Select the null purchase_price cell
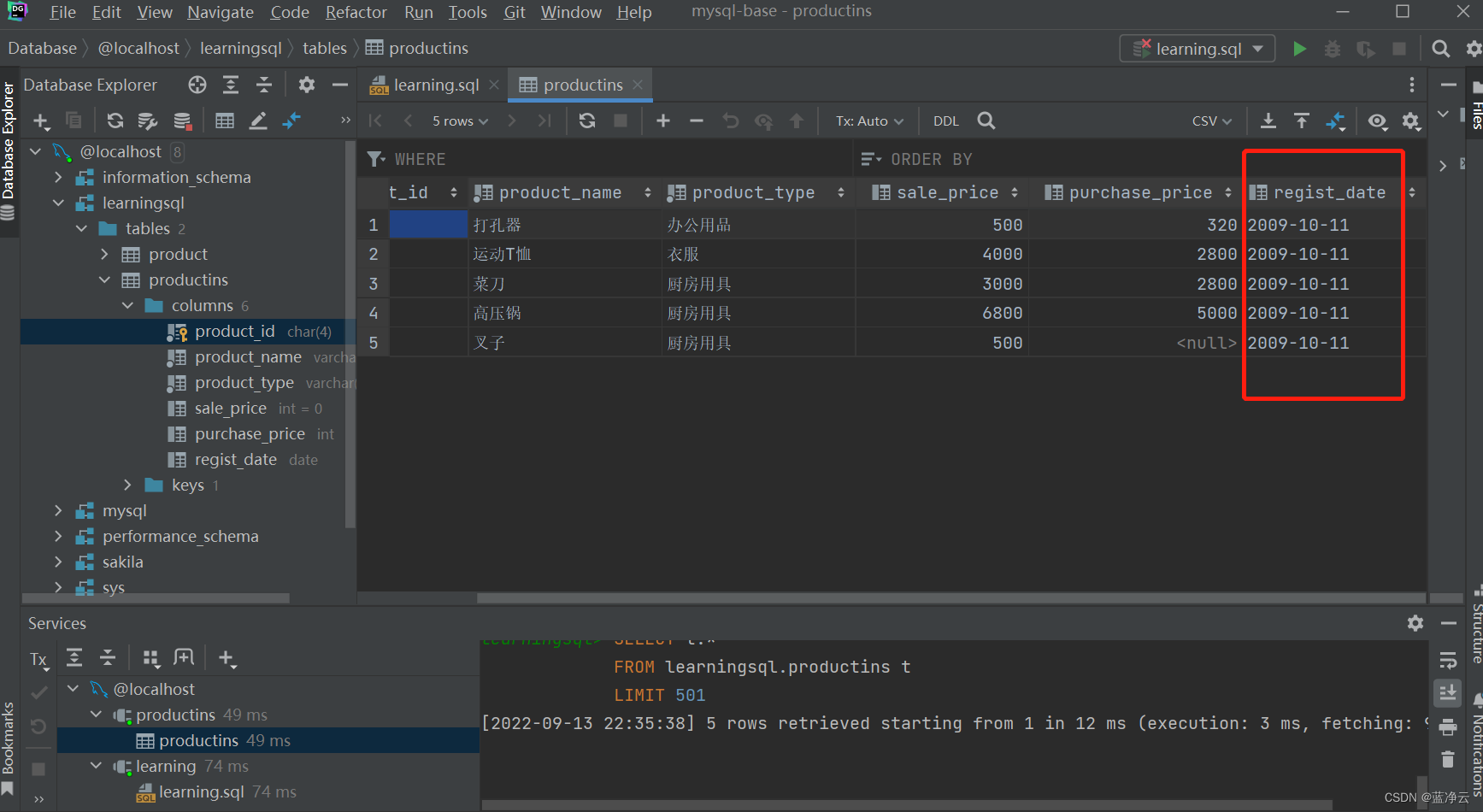1483x812 pixels. click(x=1137, y=343)
